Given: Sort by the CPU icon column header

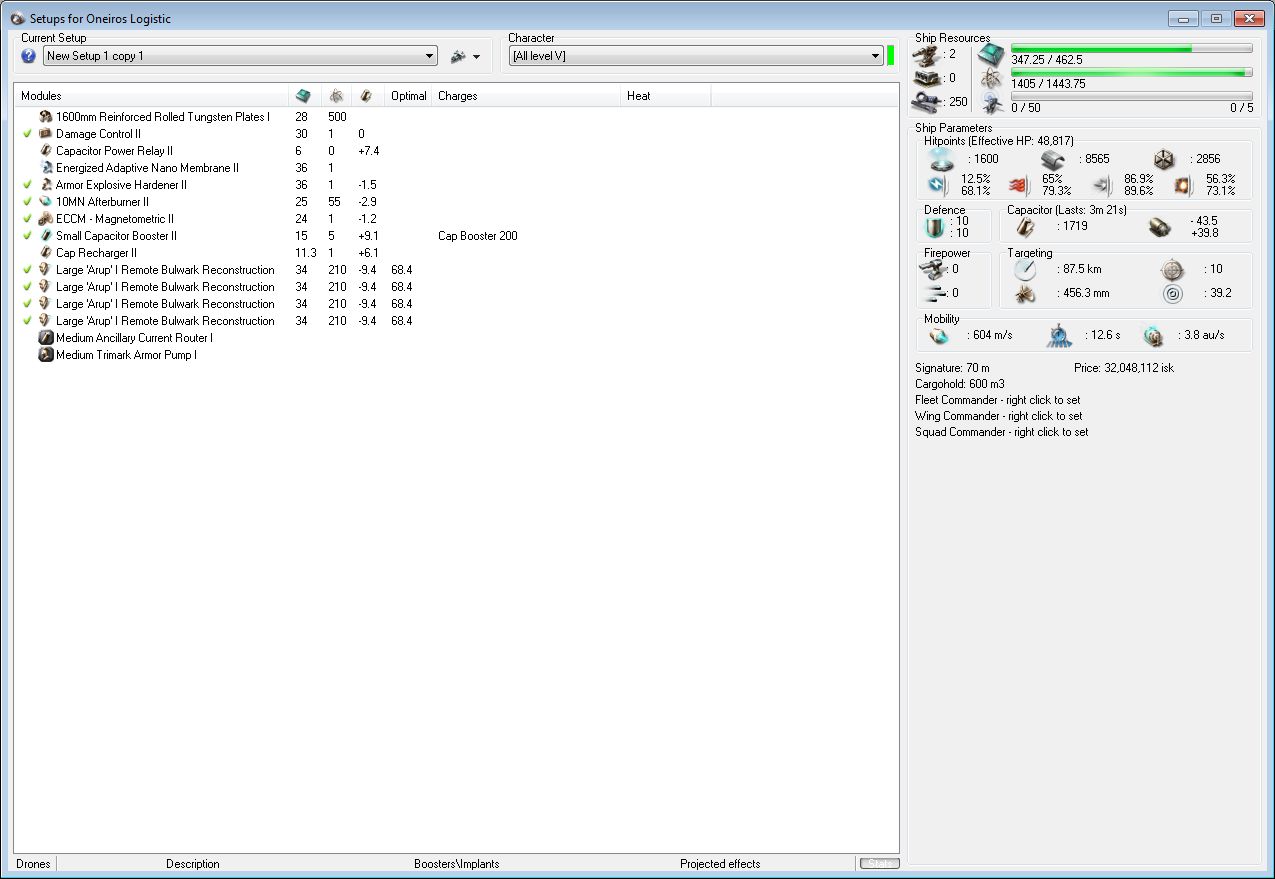Looking at the screenshot, I should pyautogui.click(x=304, y=96).
